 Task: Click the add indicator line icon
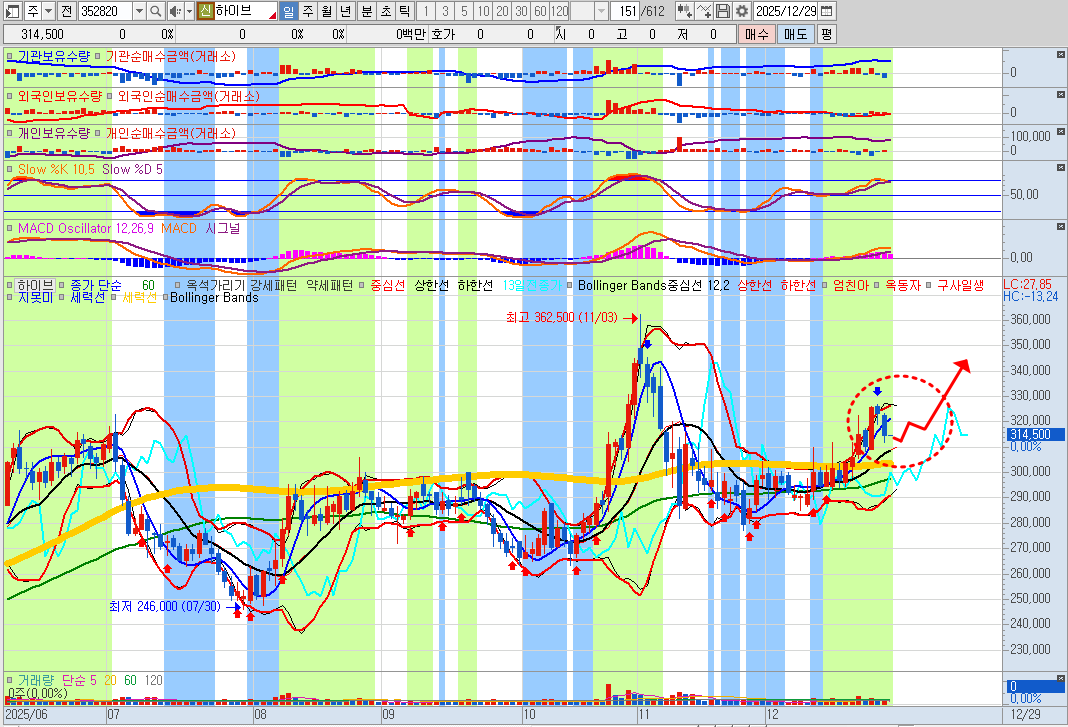703,11
